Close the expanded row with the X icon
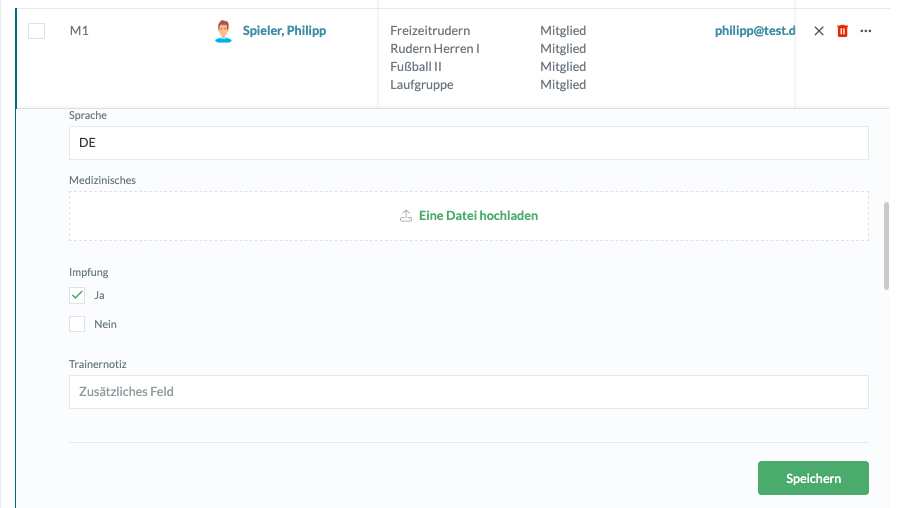This screenshot has height=508, width=902. tap(819, 31)
